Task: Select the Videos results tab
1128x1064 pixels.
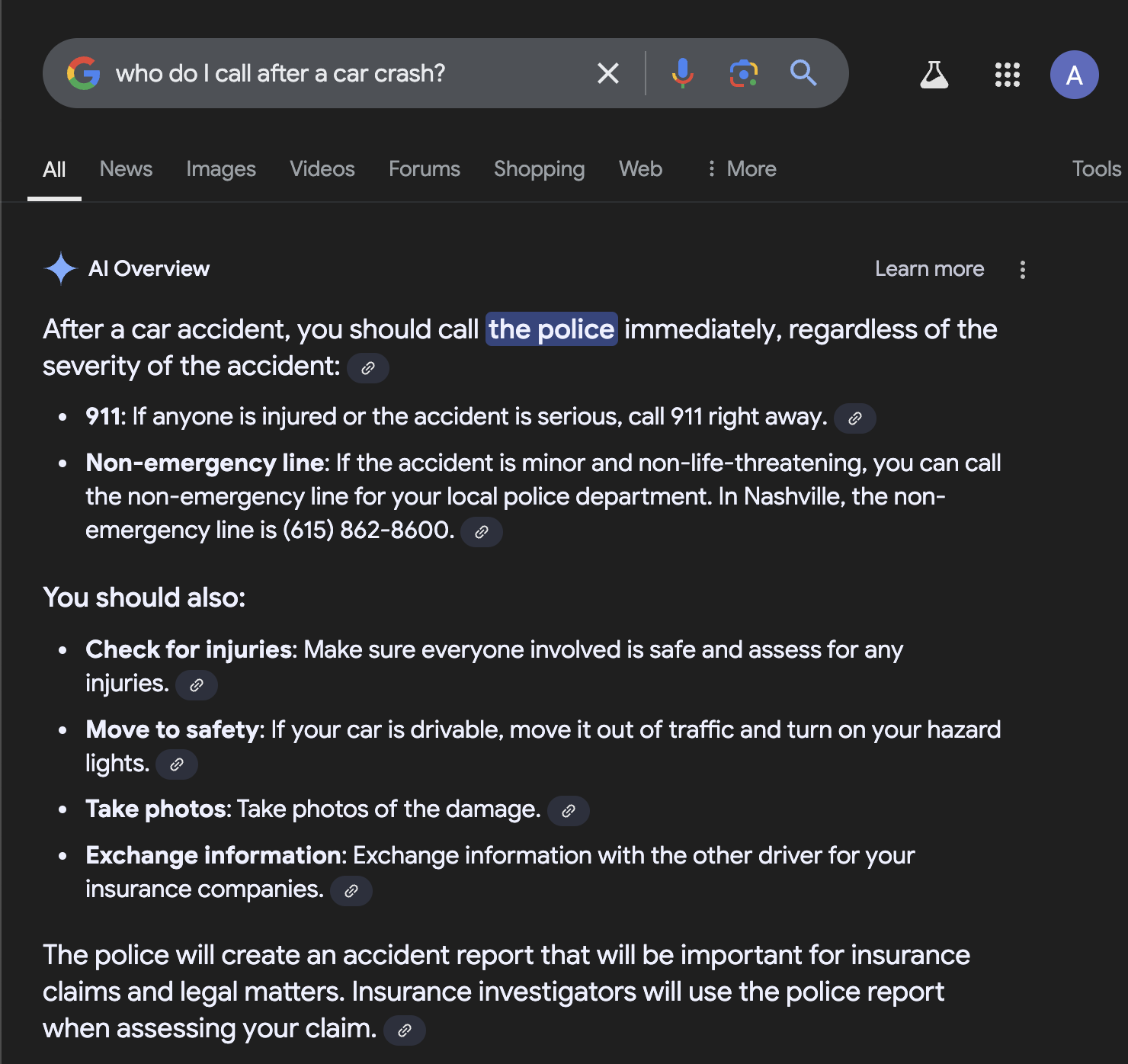Action: tap(322, 169)
